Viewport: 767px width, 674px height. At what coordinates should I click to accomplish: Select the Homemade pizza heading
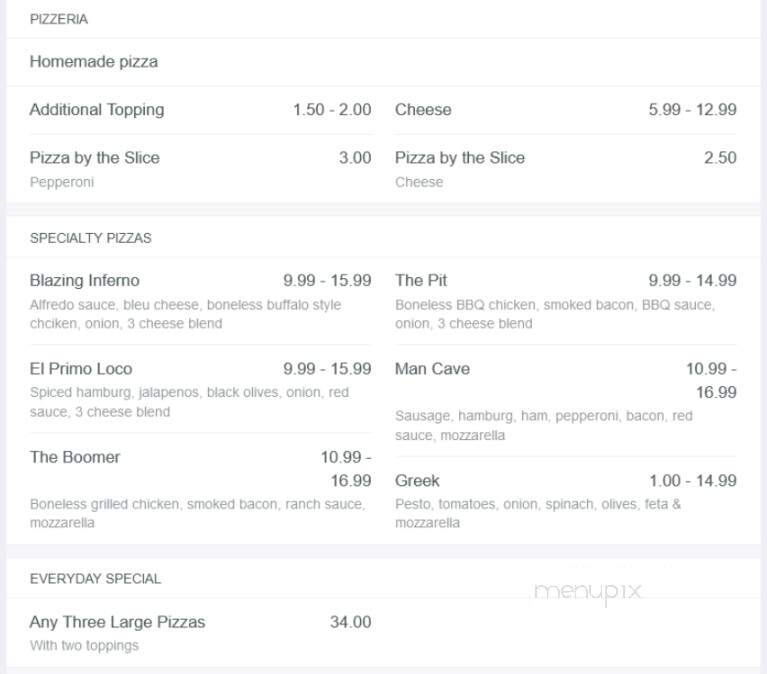[94, 62]
